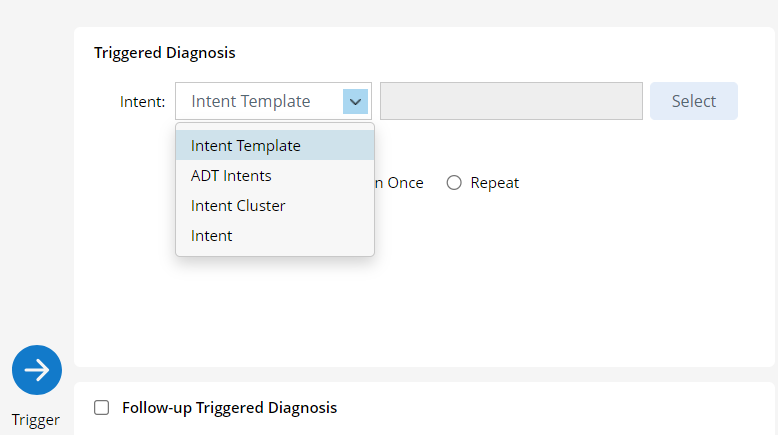
Task: Tick the Follow-up Triggered Diagnosis checkbox
Action: point(101,408)
